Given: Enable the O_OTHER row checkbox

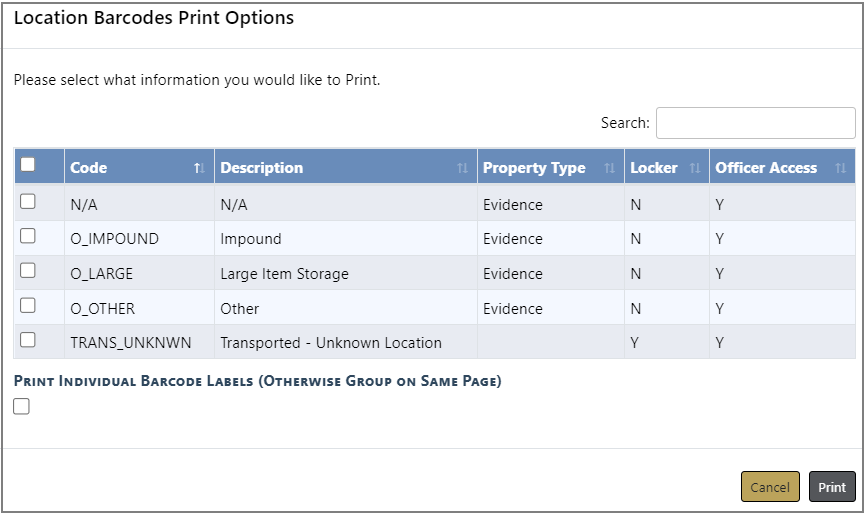Looking at the screenshot, I should pyautogui.click(x=28, y=306).
